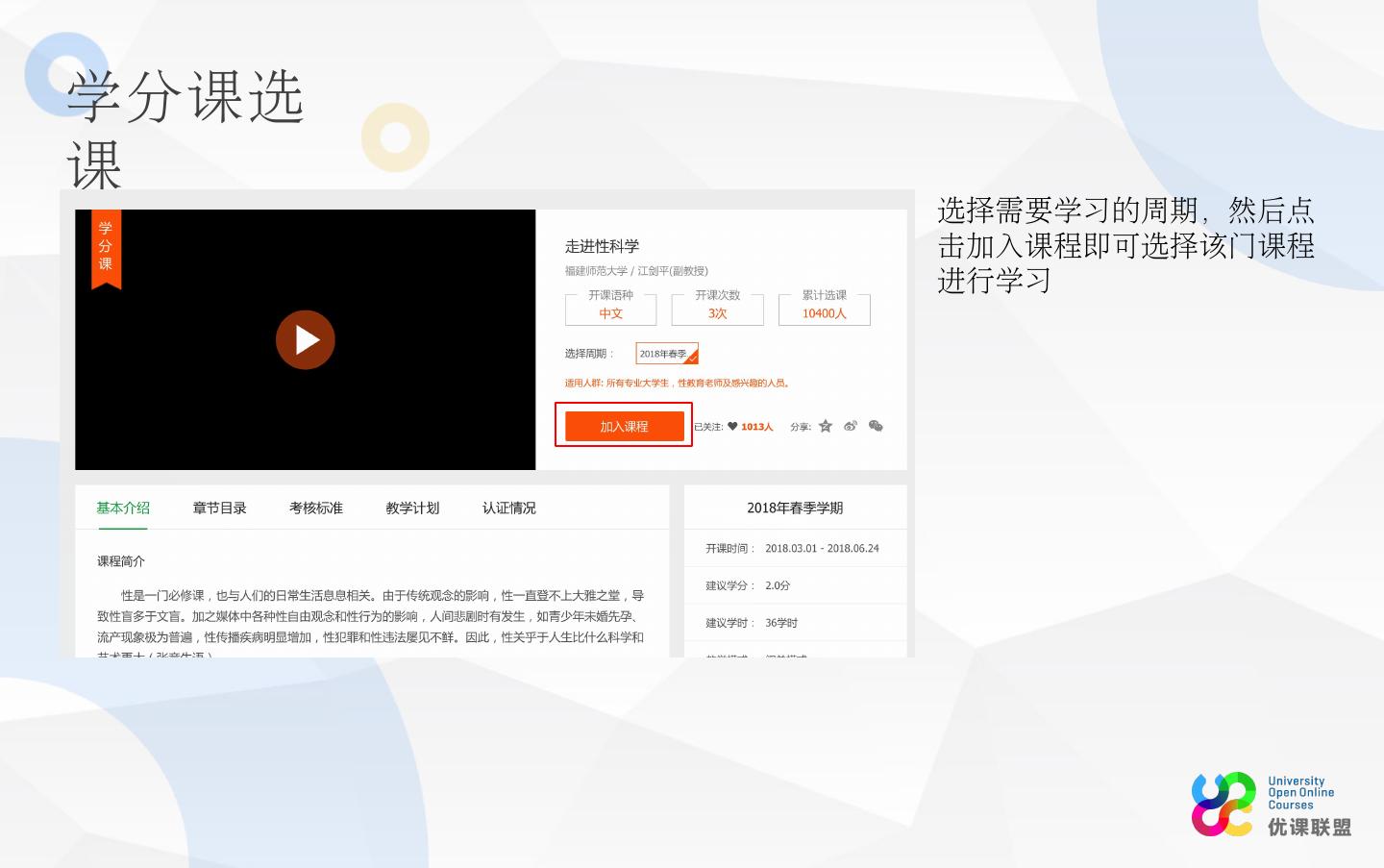This screenshot has height=868, width=1384.
Task: Select the 2018年春季 period option
Action: pyautogui.click(x=667, y=354)
